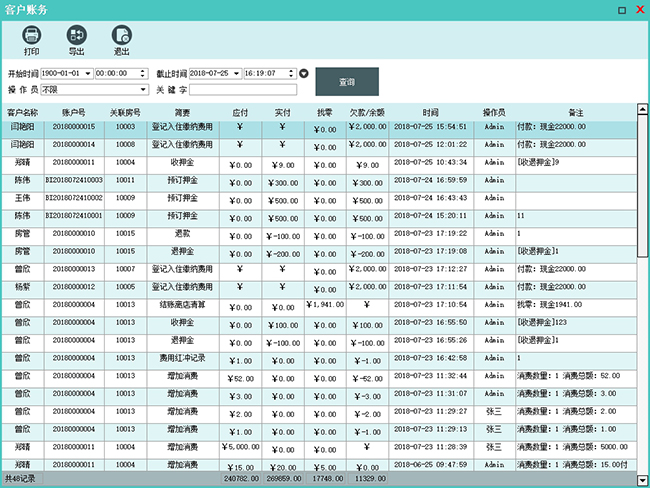The width and height of the screenshot is (650, 488).
Task: Close the 客户账务 window
Action: pos(638,9)
